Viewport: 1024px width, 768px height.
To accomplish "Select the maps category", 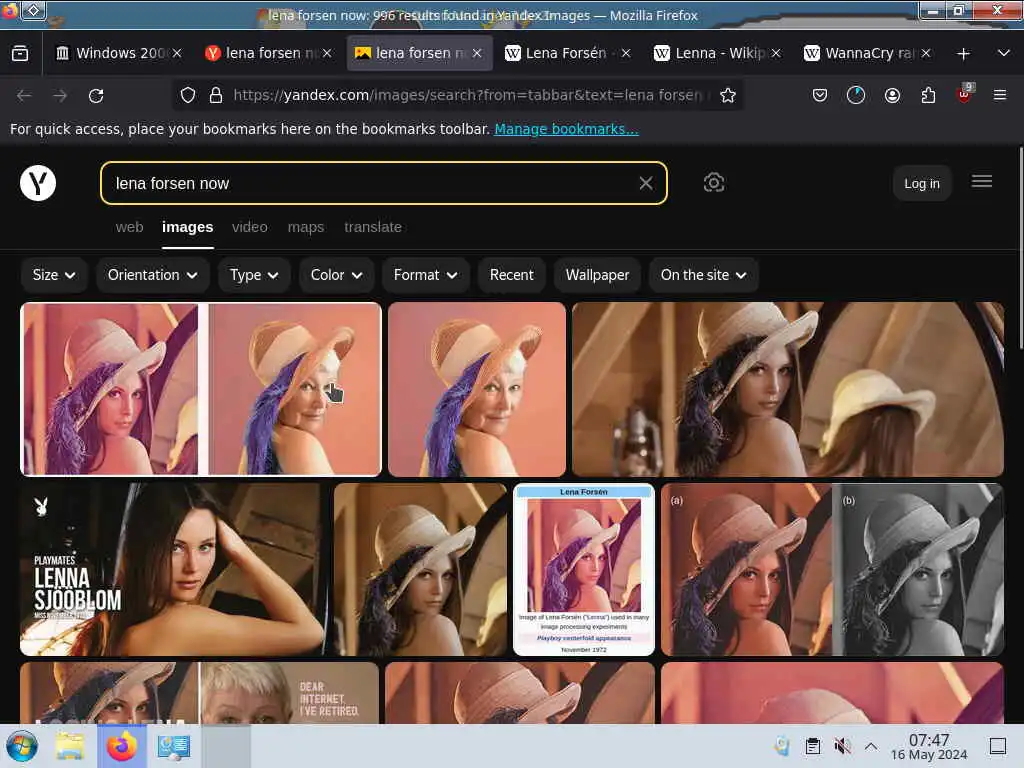I will pyautogui.click(x=306, y=227).
